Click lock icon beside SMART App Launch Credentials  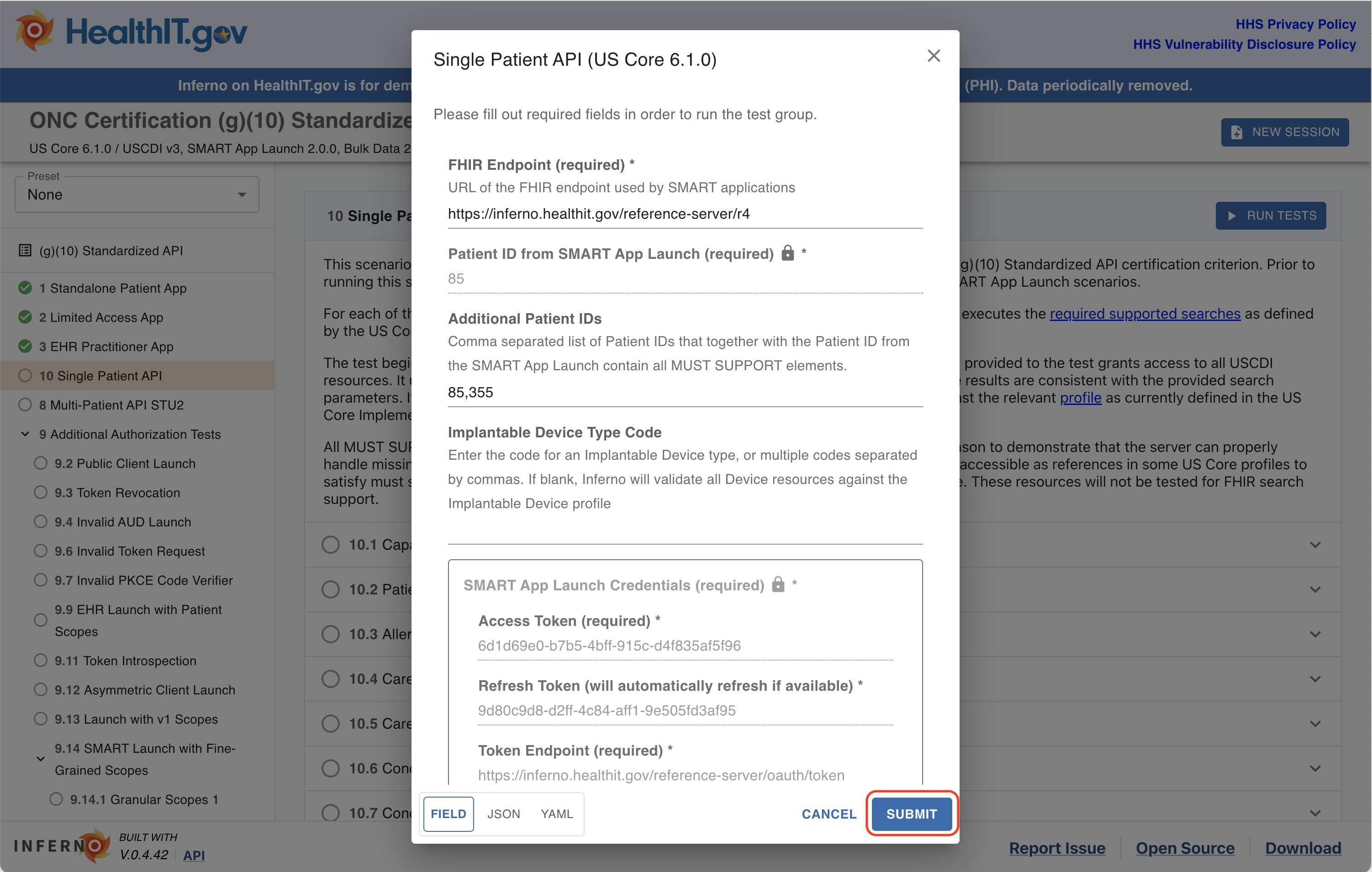778,584
